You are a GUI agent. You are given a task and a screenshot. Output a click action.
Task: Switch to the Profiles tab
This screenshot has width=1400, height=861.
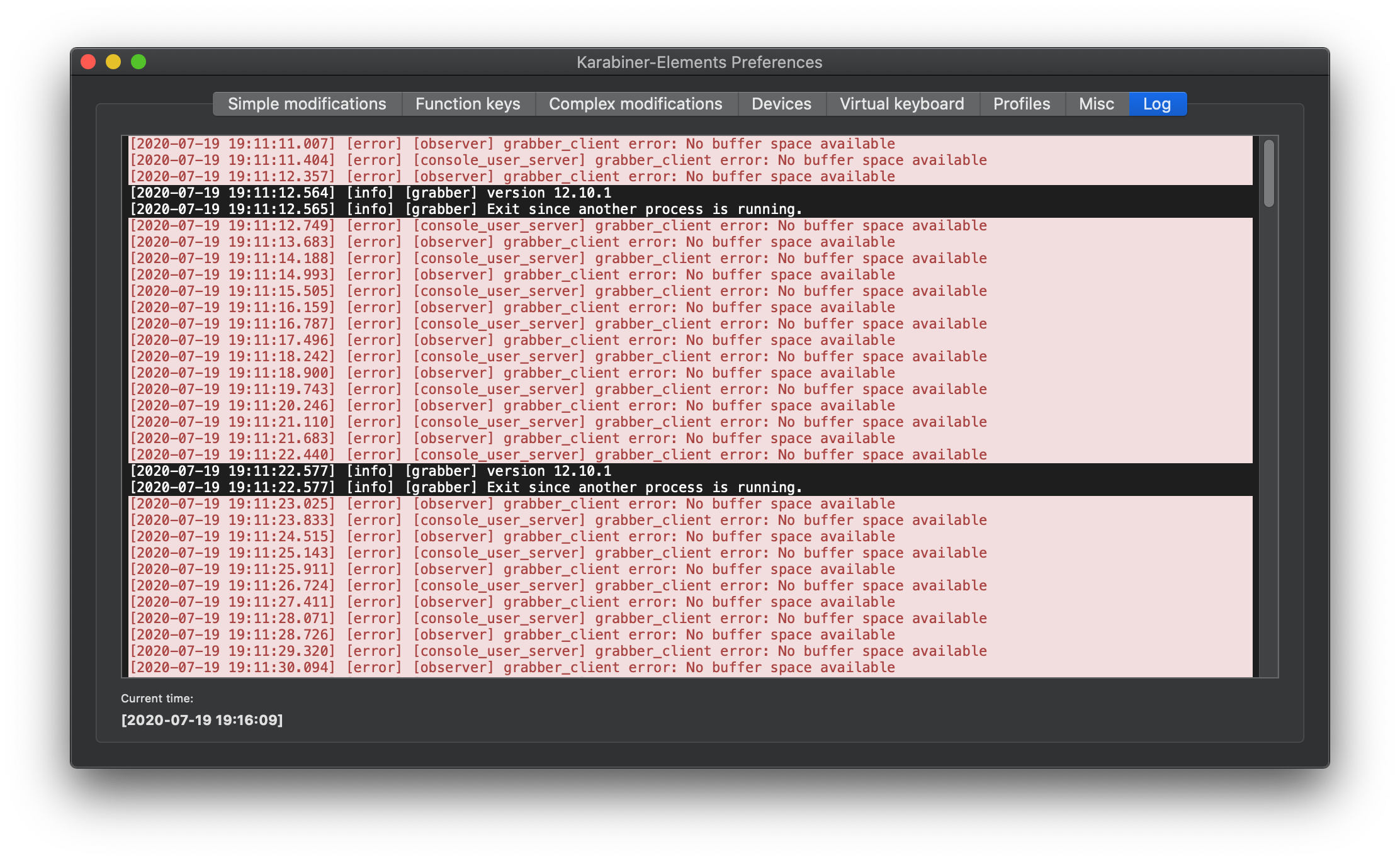click(x=1021, y=104)
